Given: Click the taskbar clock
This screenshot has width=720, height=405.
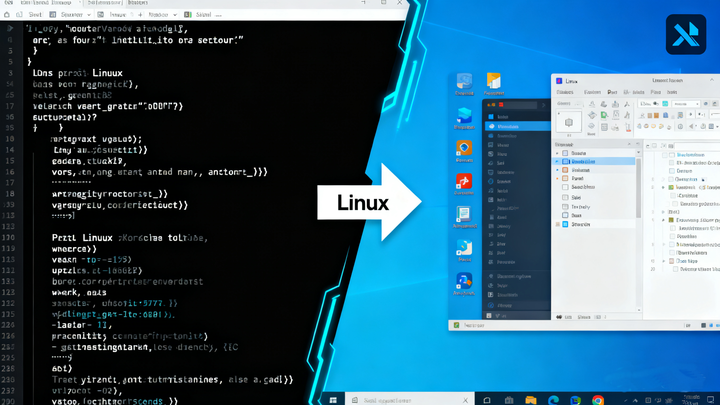Looking at the screenshot, I should click(691, 399).
